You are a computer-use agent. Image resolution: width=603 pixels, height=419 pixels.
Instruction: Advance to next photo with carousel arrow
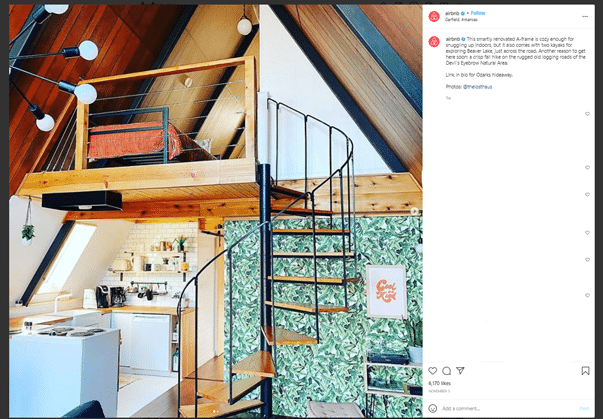415,211
